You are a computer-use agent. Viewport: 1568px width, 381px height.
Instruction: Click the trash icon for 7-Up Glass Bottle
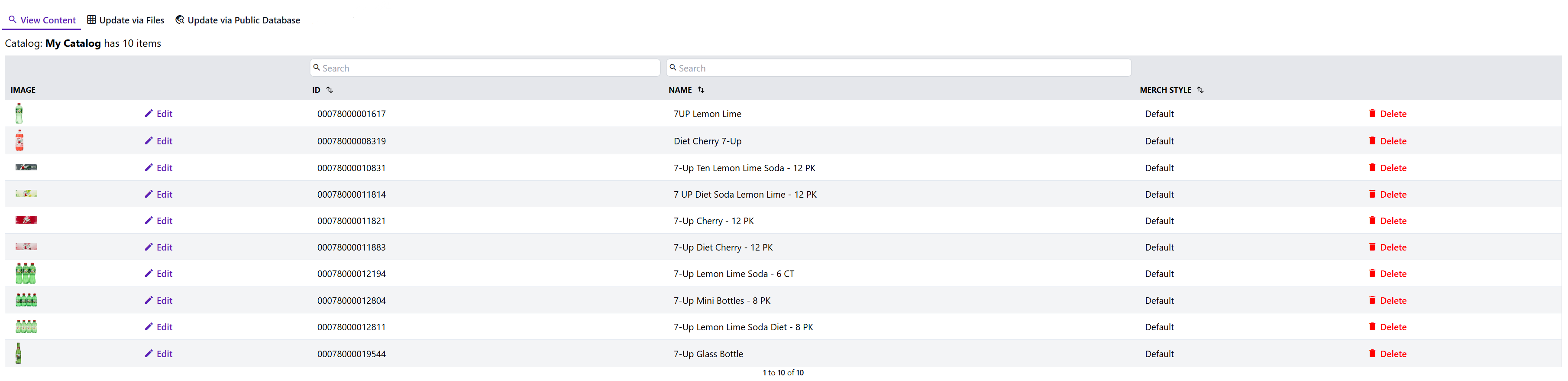click(x=1372, y=354)
